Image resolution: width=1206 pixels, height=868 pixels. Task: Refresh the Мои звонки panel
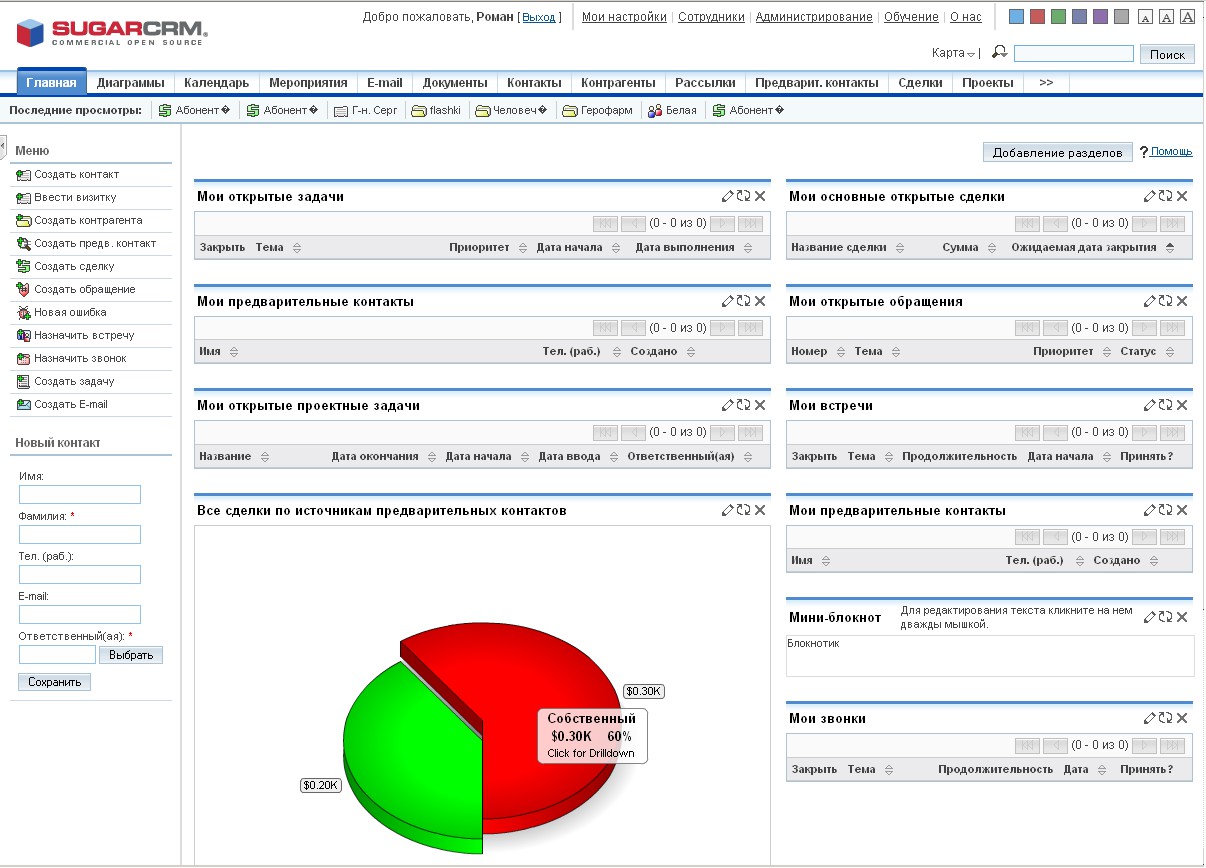pos(1165,718)
